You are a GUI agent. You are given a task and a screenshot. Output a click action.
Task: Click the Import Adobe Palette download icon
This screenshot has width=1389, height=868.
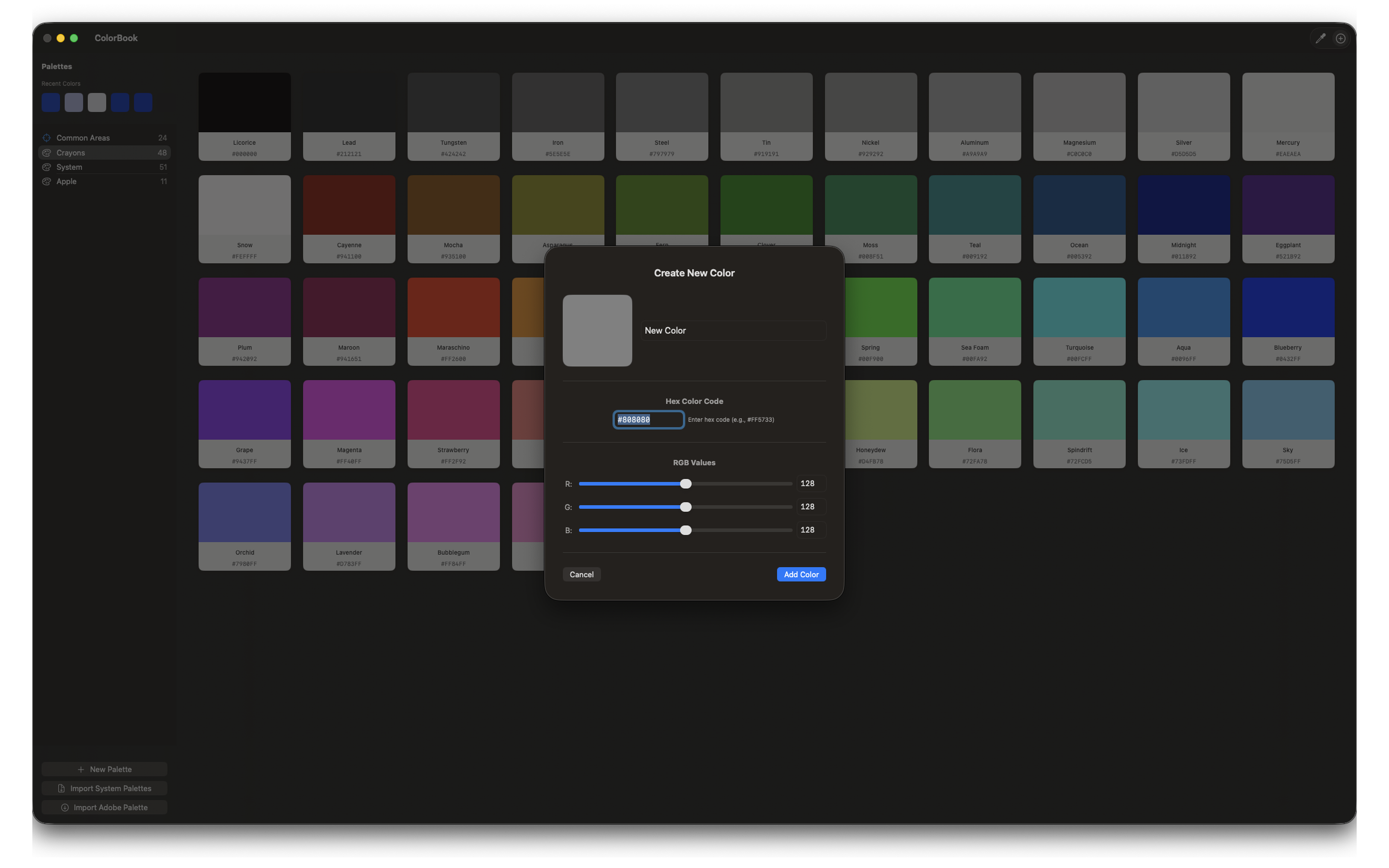coord(65,807)
